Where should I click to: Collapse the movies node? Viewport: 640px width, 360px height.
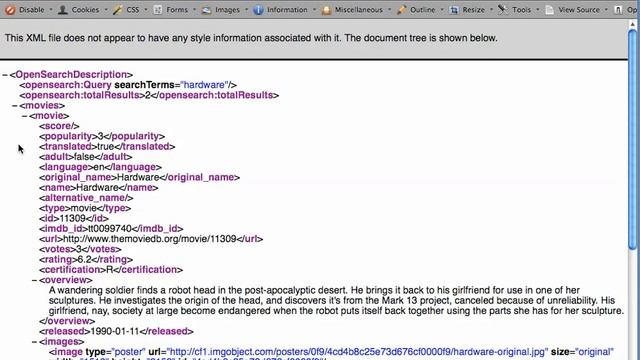point(15,105)
